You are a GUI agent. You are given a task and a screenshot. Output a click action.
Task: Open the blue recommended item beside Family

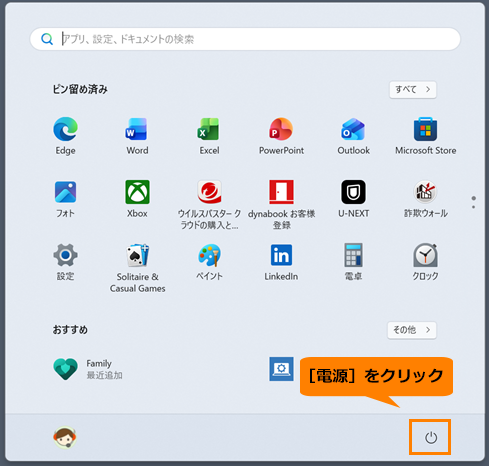pos(281,369)
